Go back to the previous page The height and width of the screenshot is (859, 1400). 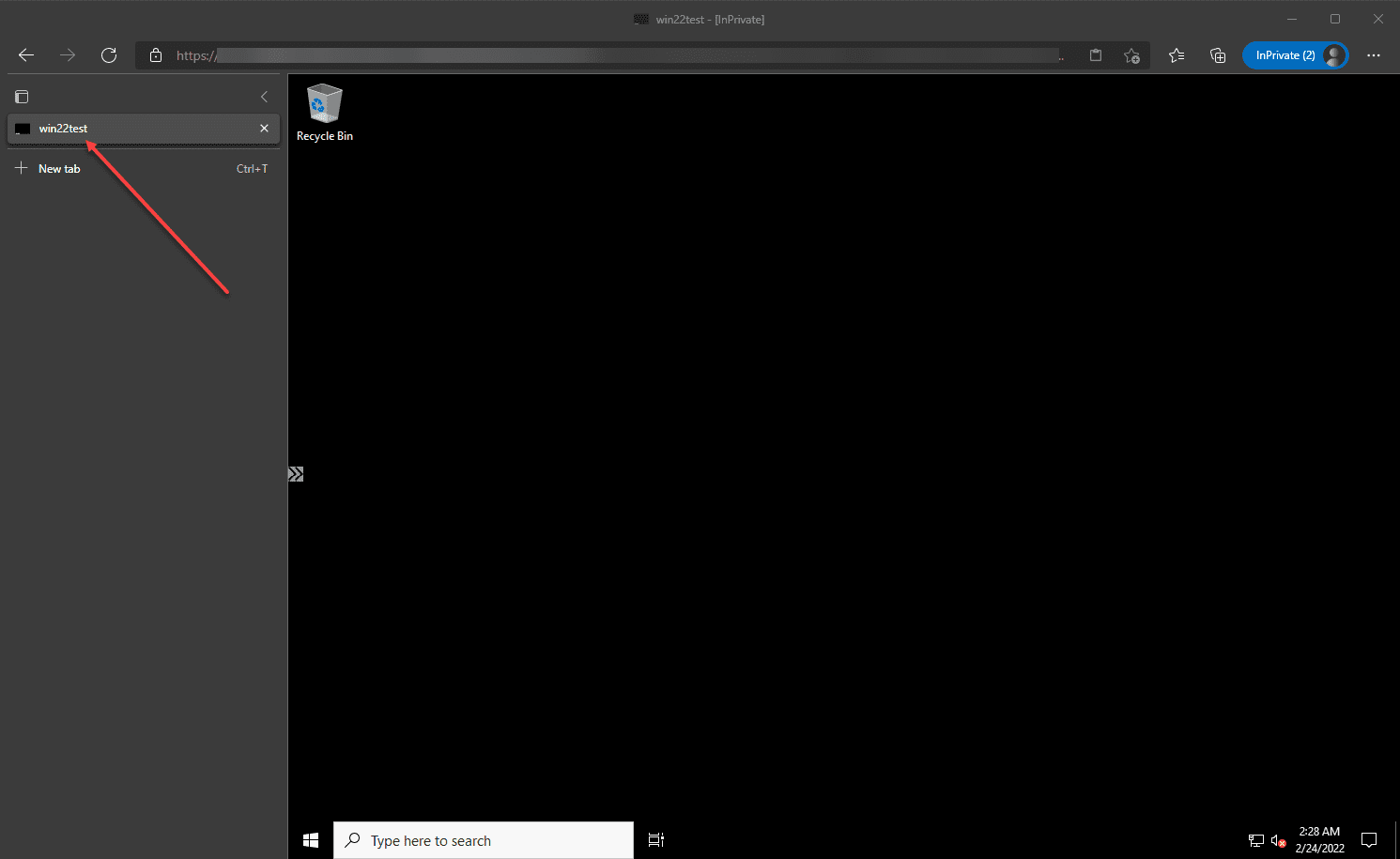click(26, 55)
